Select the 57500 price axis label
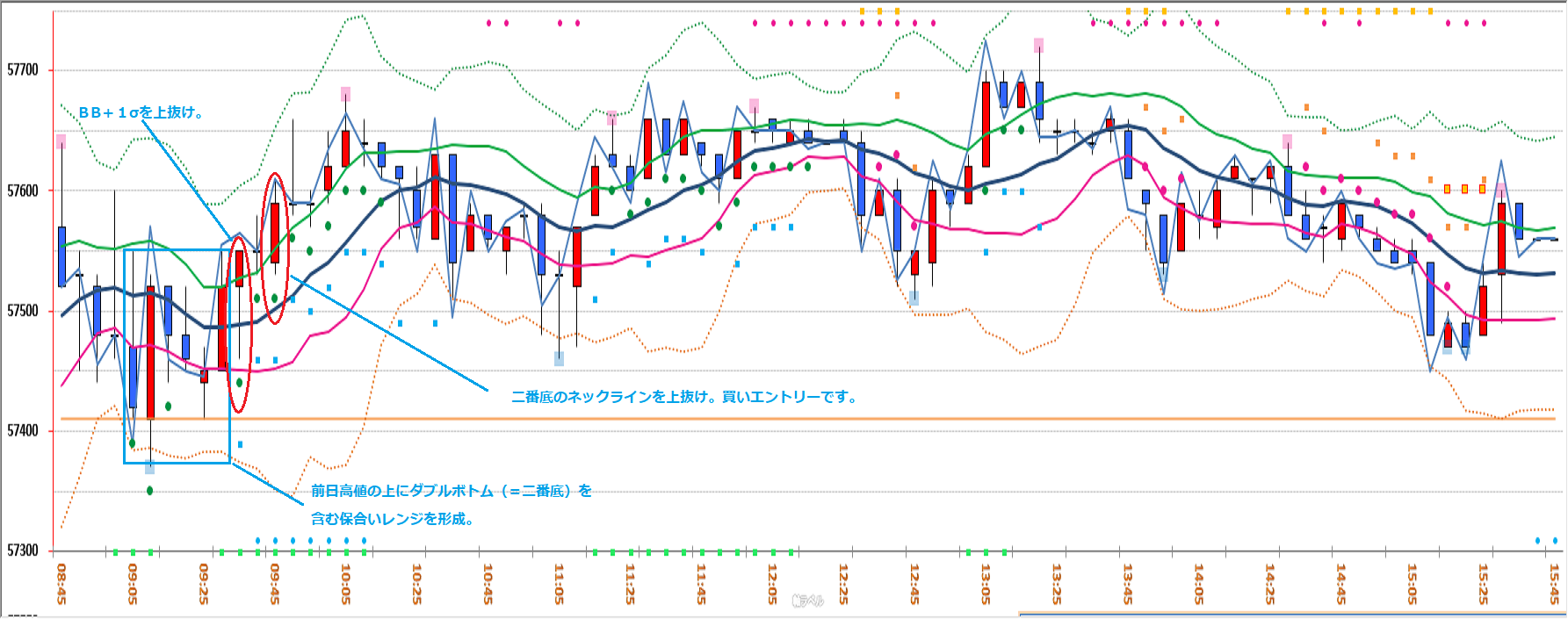The image size is (1568, 619). [x=23, y=311]
